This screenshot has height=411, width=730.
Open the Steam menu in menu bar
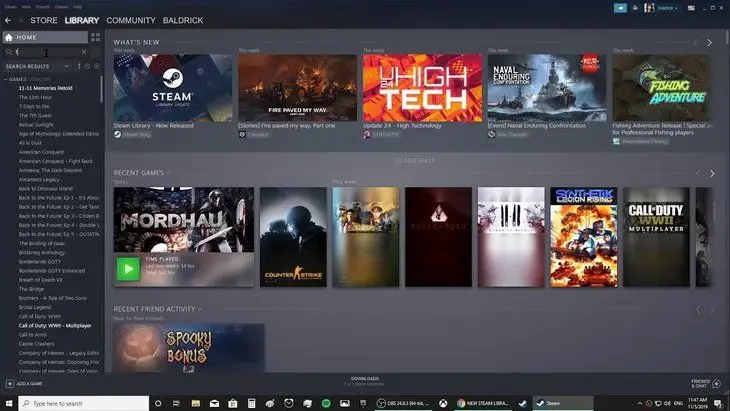[x=10, y=7]
